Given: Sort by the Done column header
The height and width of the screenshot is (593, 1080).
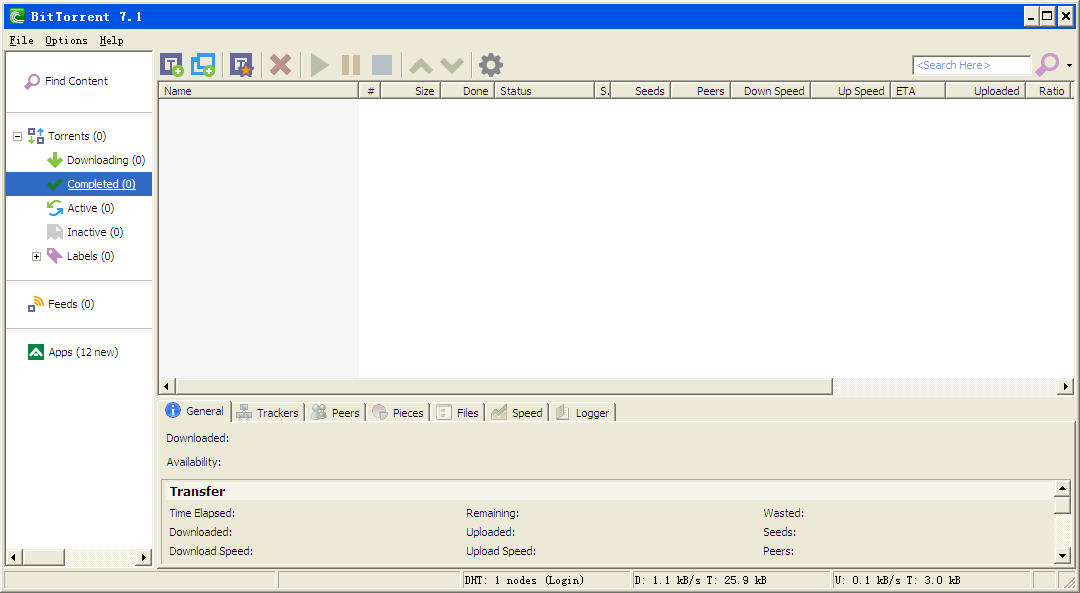Looking at the screenshot, I should coord(468,91).
